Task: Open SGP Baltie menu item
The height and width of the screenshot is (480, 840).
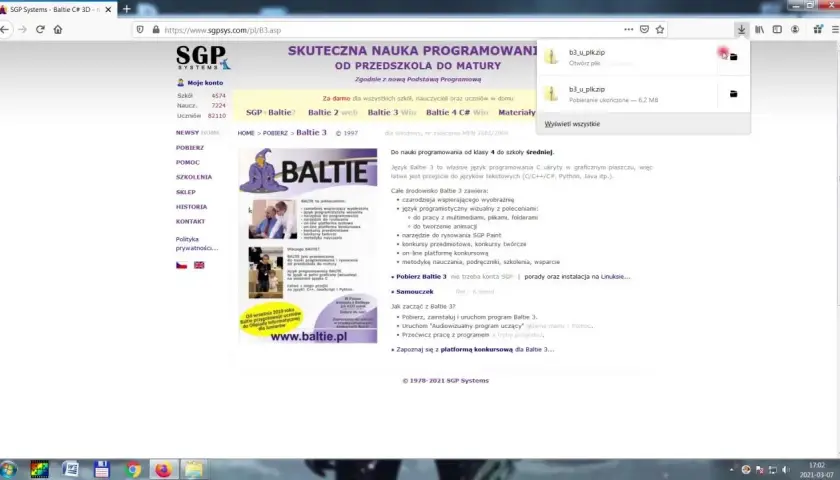Action: 271,112
